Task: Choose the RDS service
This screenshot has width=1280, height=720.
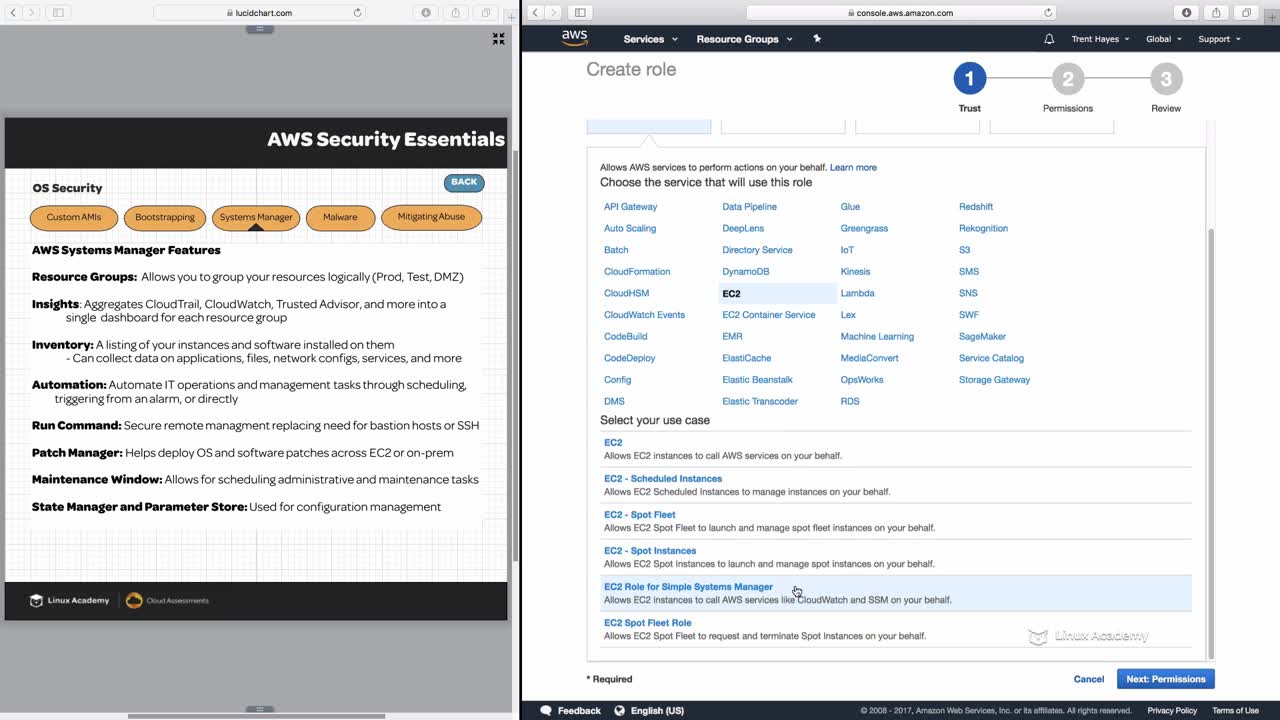Action: [850, 402]
